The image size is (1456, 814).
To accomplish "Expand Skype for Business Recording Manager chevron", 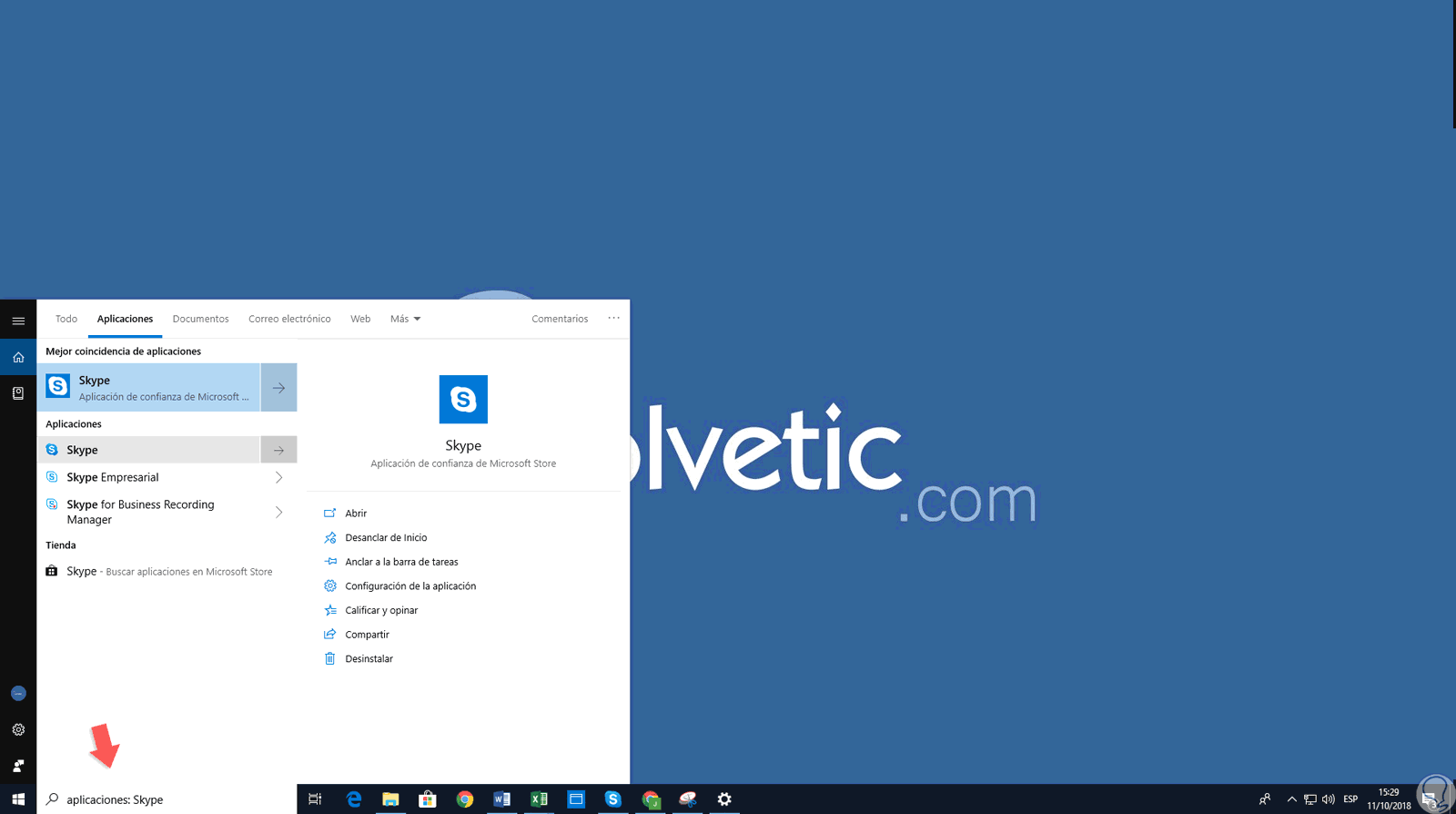I will (x=279, y=512).
